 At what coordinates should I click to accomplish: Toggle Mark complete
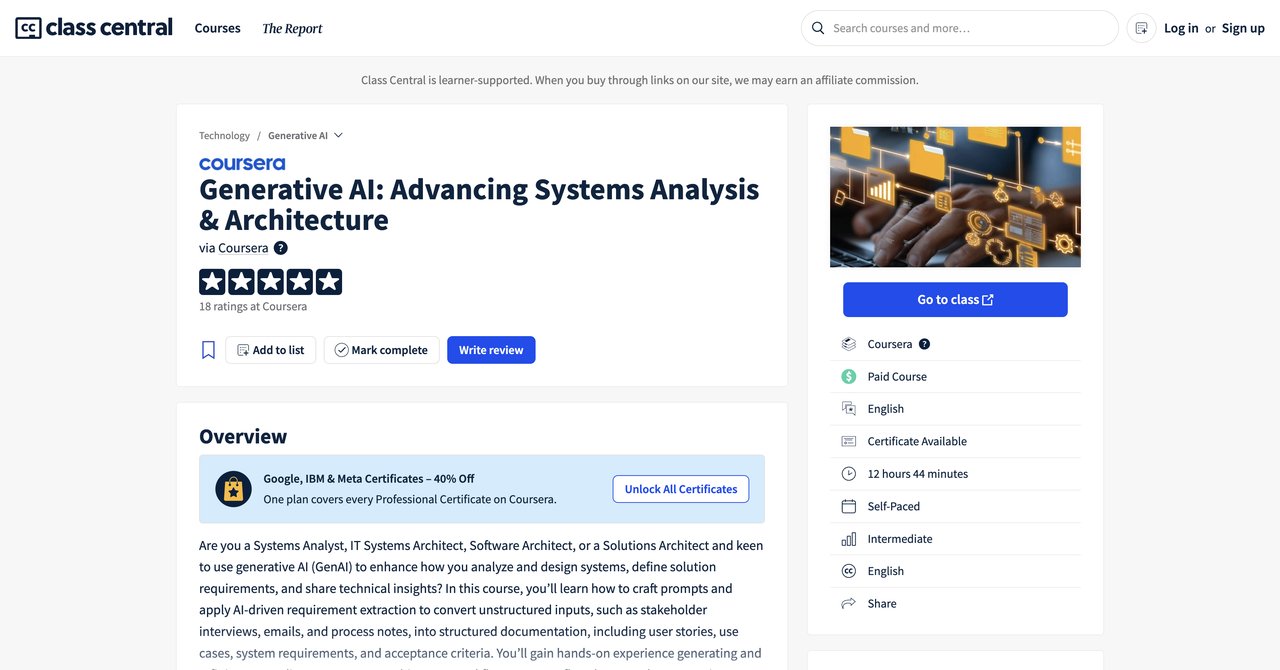[x=381, y=350]
